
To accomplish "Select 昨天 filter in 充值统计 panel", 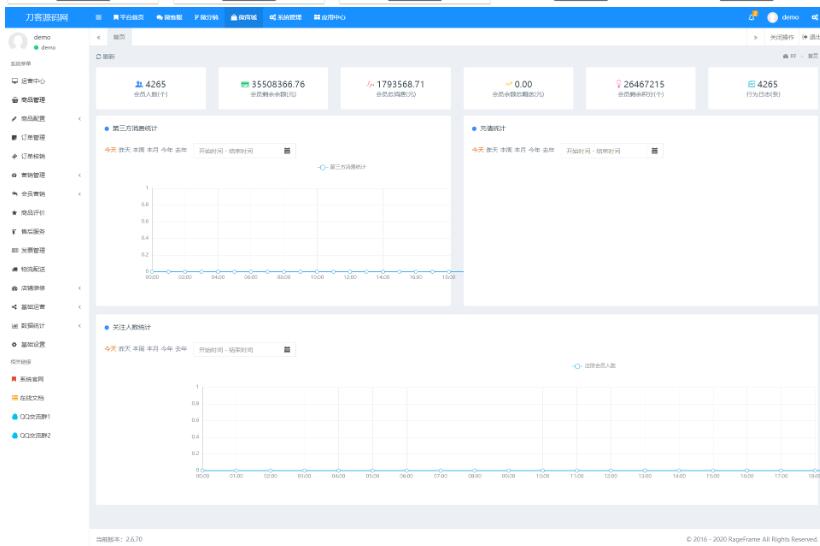I will (x=492, y=151).
